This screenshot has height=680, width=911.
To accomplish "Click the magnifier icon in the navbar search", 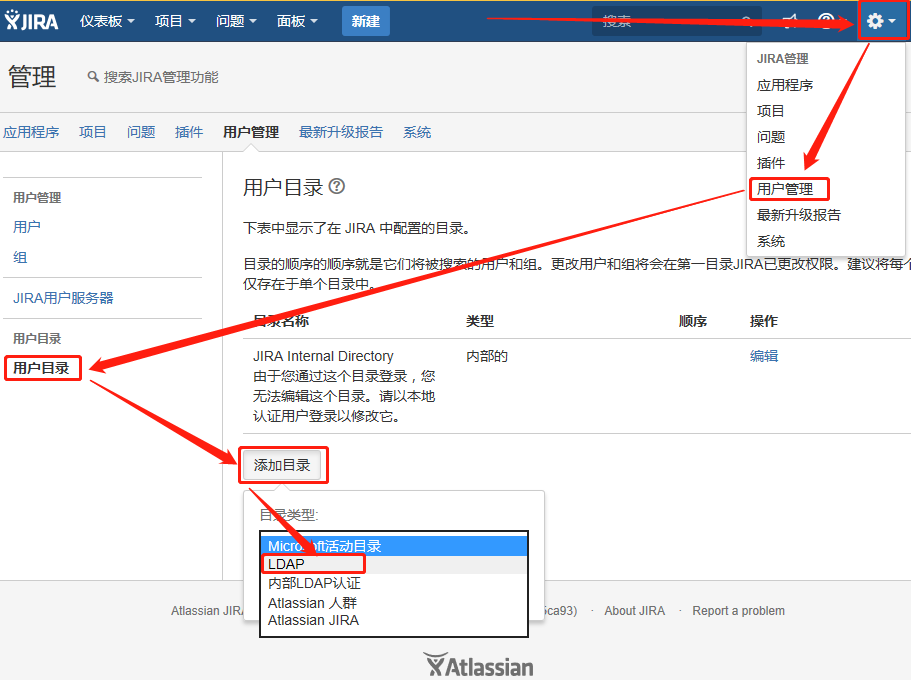I will click(747, 20).
